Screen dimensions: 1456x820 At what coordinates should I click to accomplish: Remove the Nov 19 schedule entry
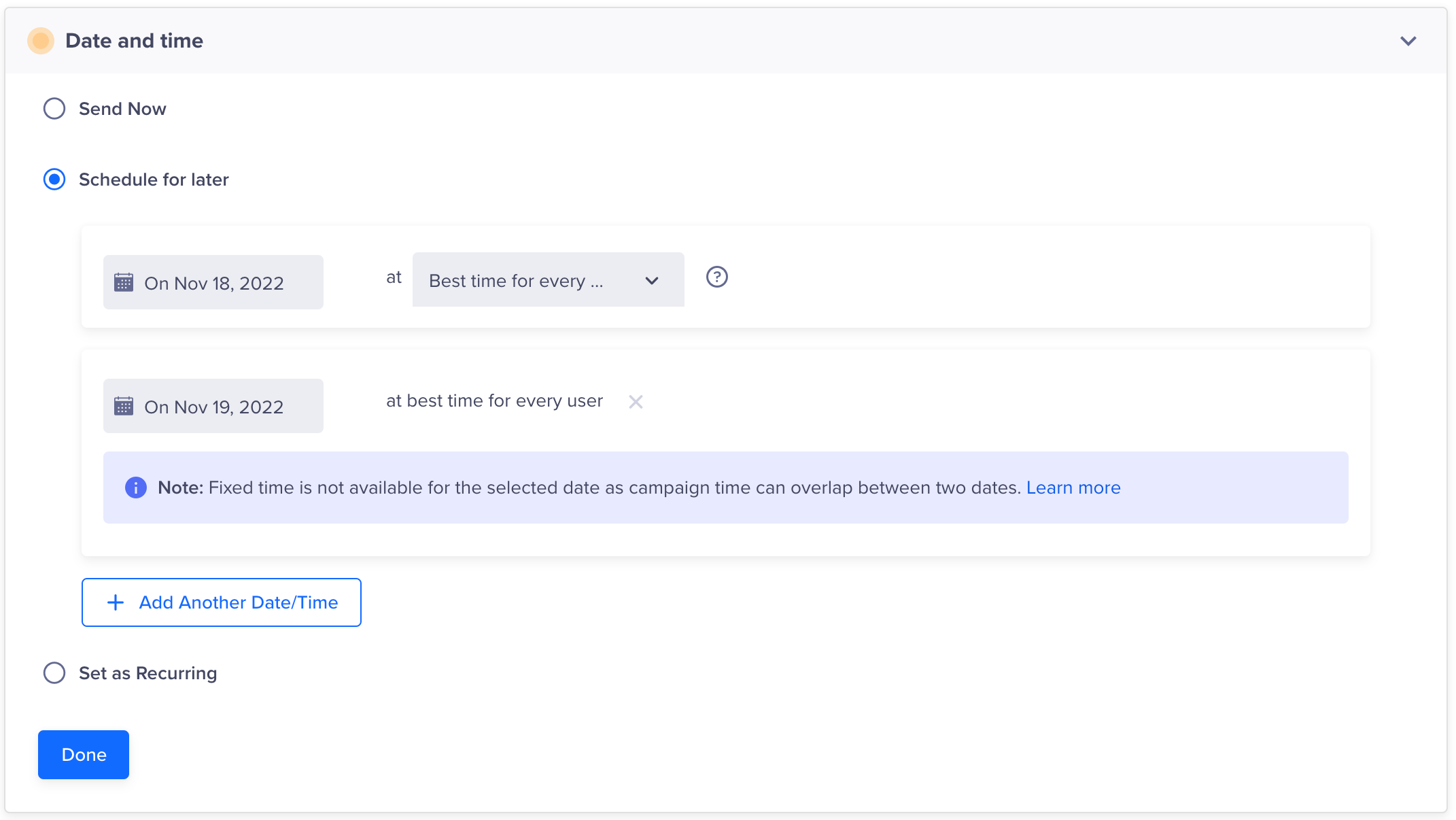[636, 402]
